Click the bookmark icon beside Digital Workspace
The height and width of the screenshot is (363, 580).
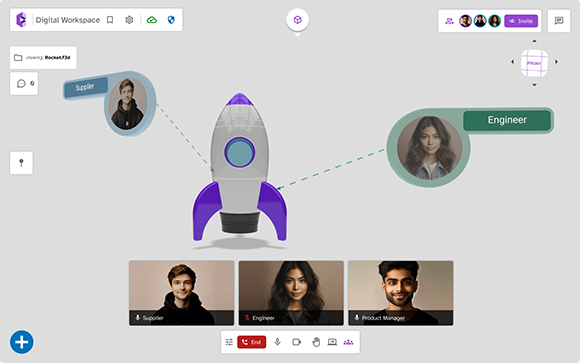point(110,20)
